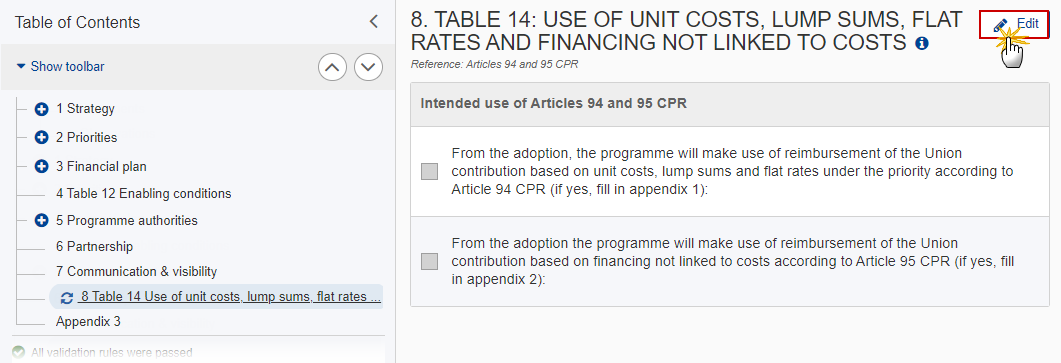Viewport: 1061px width, 363px height.
Task: Select Appendix 3 in contents tree
Action: [89, 322]
